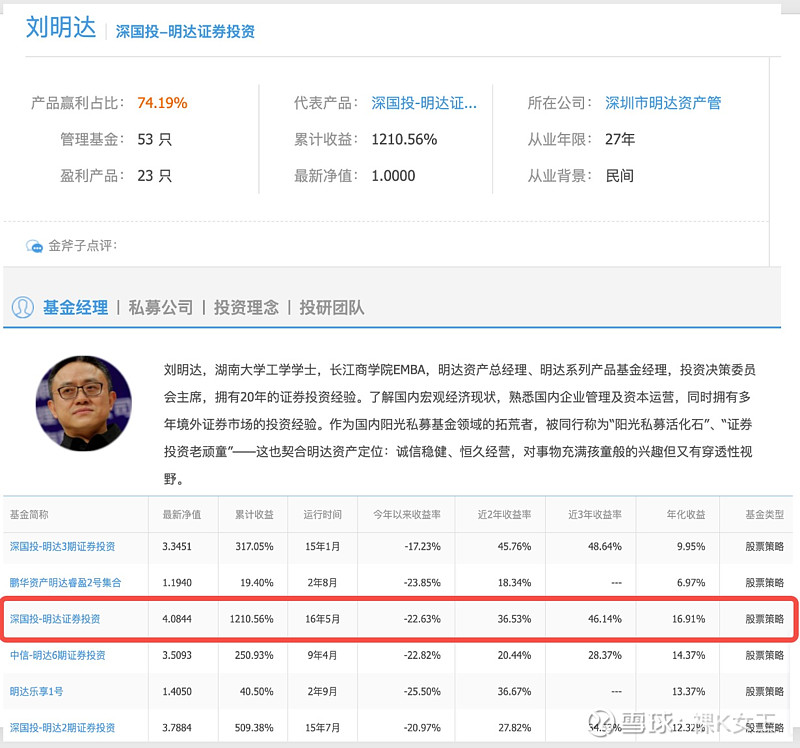This screenshot has height=748, width=800.
Task: Click the 9.95% annualized return cell
Action: [x=691, y=546]
